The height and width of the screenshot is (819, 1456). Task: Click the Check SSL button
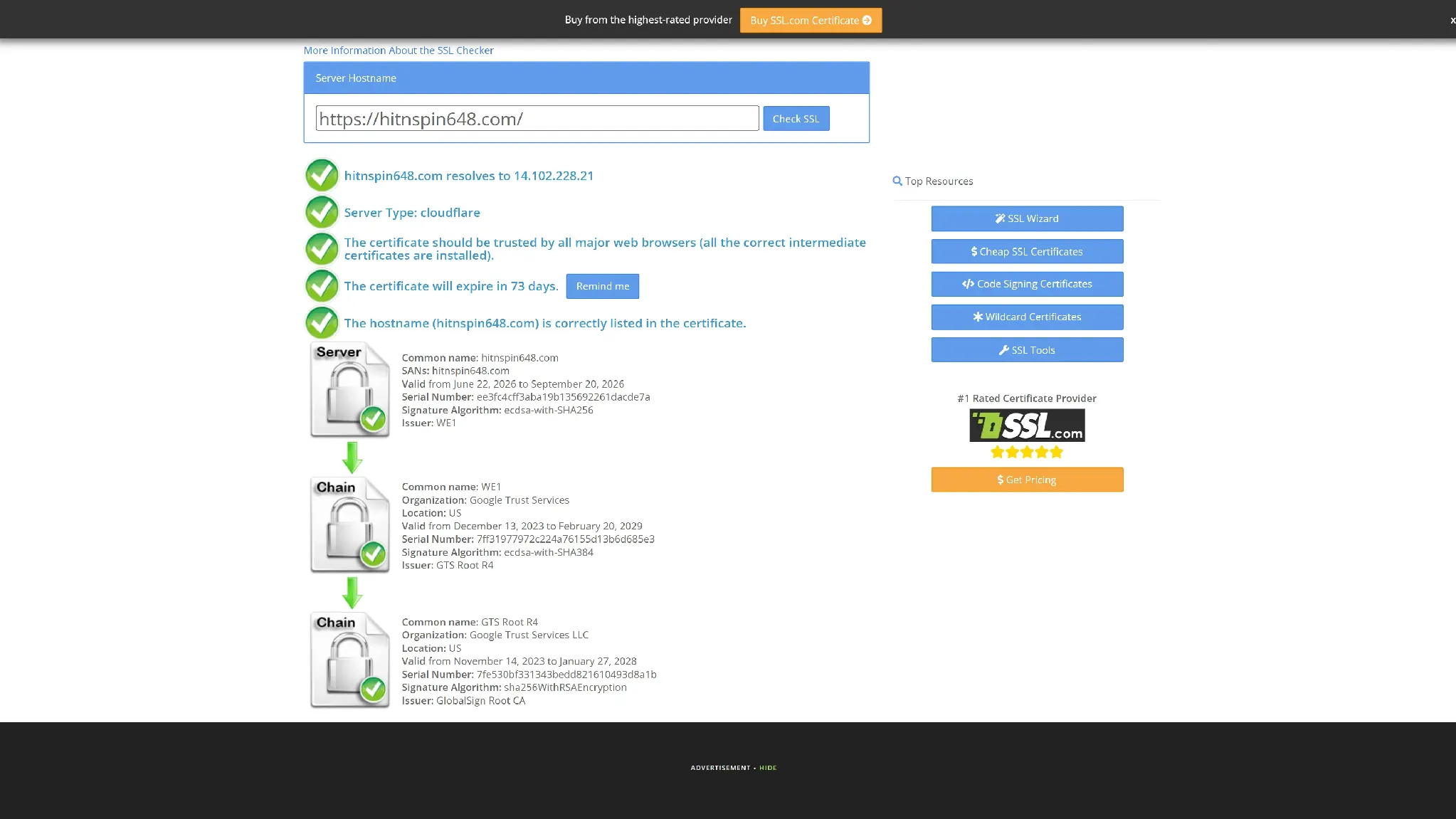coord(796,118)
